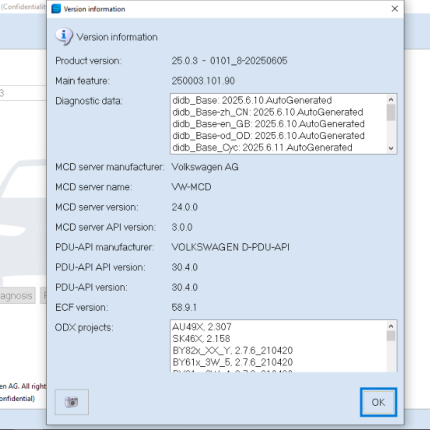Click the OK button

(x=378, y=402)
